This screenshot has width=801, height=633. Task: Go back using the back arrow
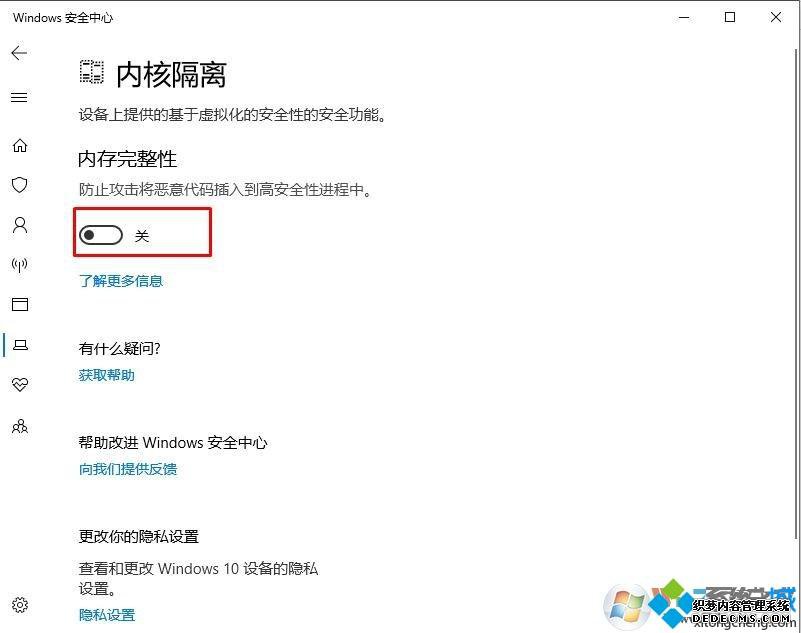tap(19, 53)
